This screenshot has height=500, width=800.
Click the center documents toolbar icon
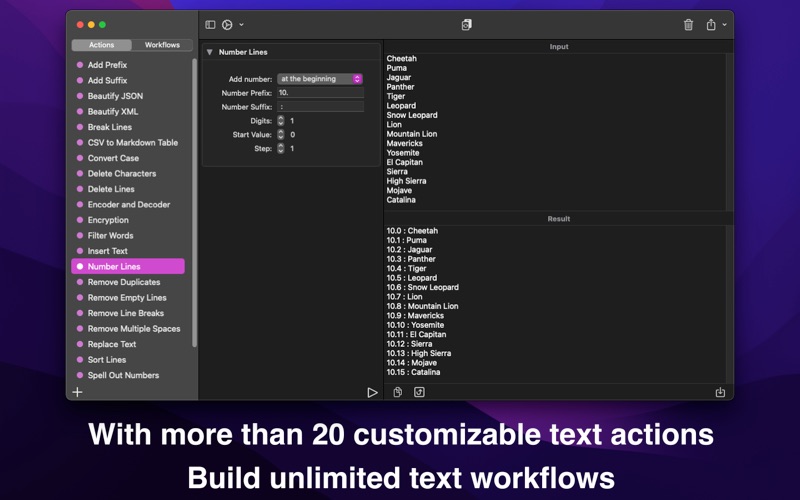coord(466,24)
